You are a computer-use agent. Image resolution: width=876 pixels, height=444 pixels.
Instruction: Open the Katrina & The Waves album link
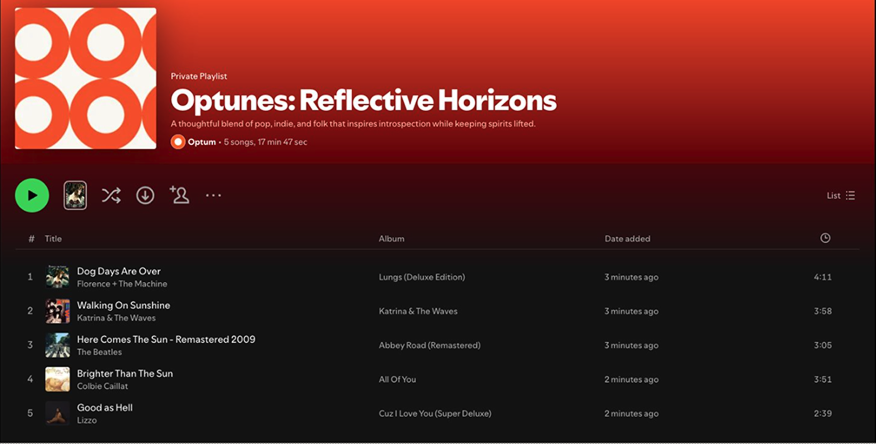[418, 311]
